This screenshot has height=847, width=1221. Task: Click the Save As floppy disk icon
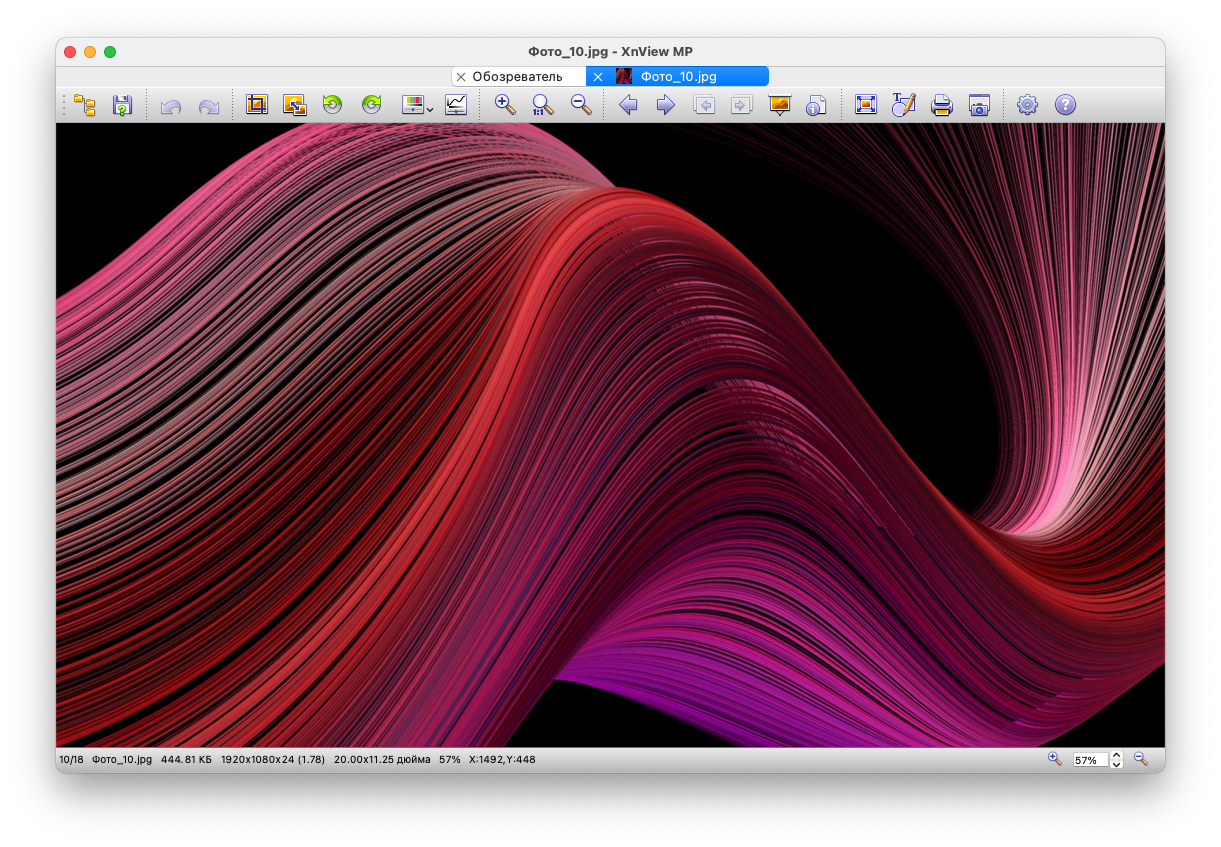122,105
